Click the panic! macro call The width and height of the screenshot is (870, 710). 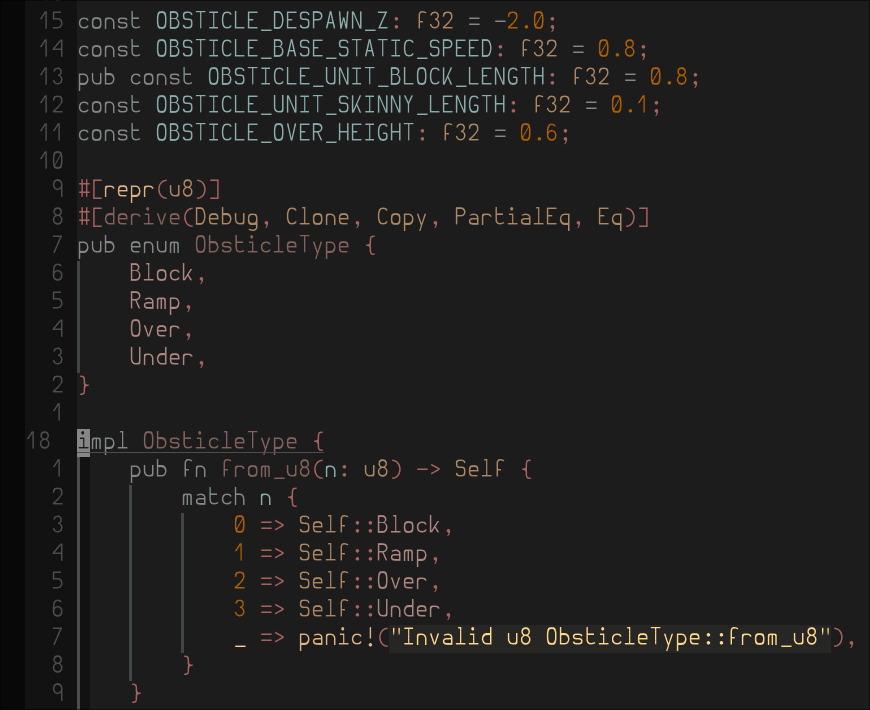pyautogui.click(x=337, y=637)
